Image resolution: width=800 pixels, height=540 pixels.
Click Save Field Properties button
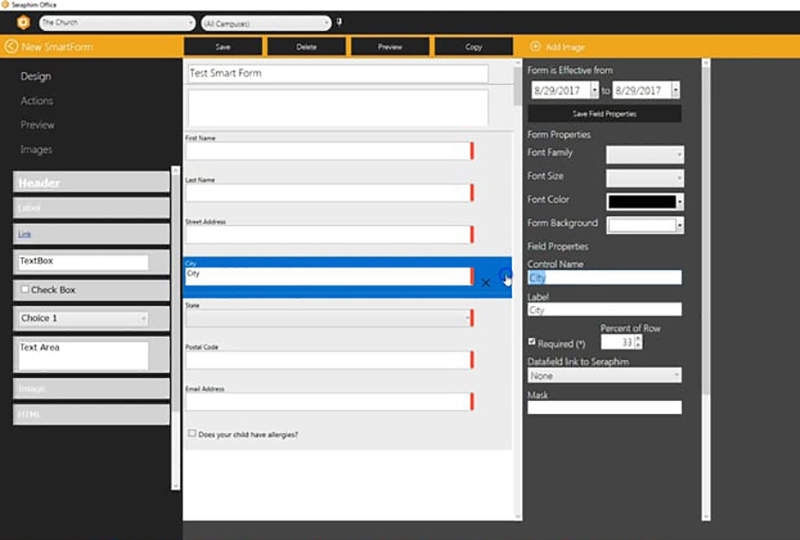pos(604,114)
